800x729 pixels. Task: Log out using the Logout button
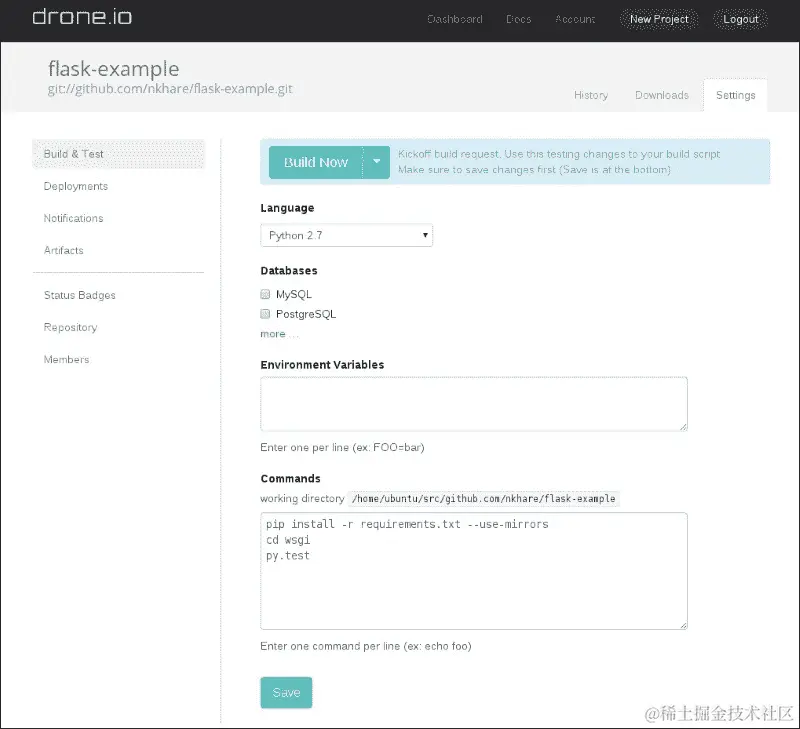(x=740, y=19)
